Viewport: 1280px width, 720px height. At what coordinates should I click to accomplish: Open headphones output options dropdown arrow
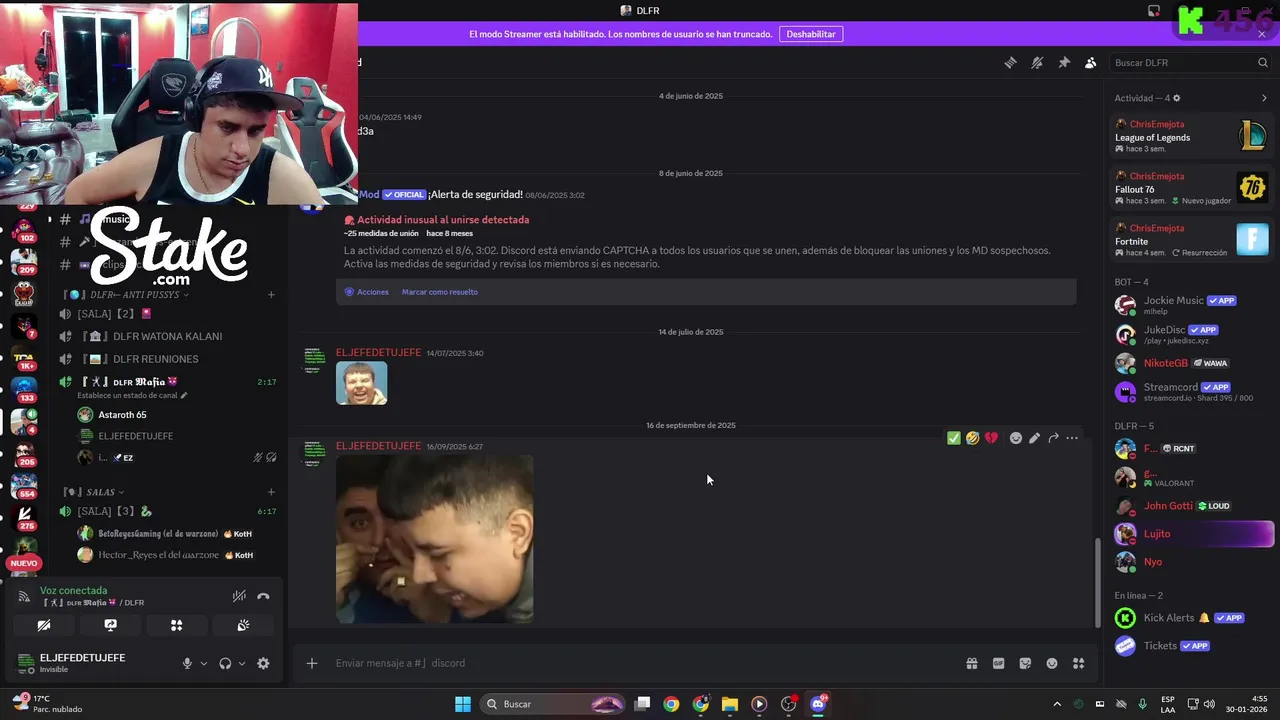click(242, 663)
